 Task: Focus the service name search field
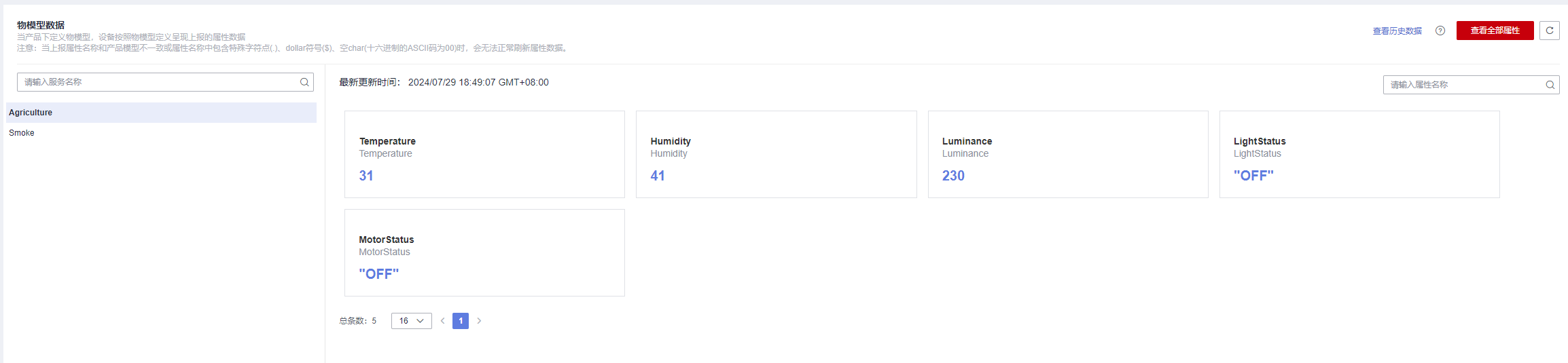(158, 82)
